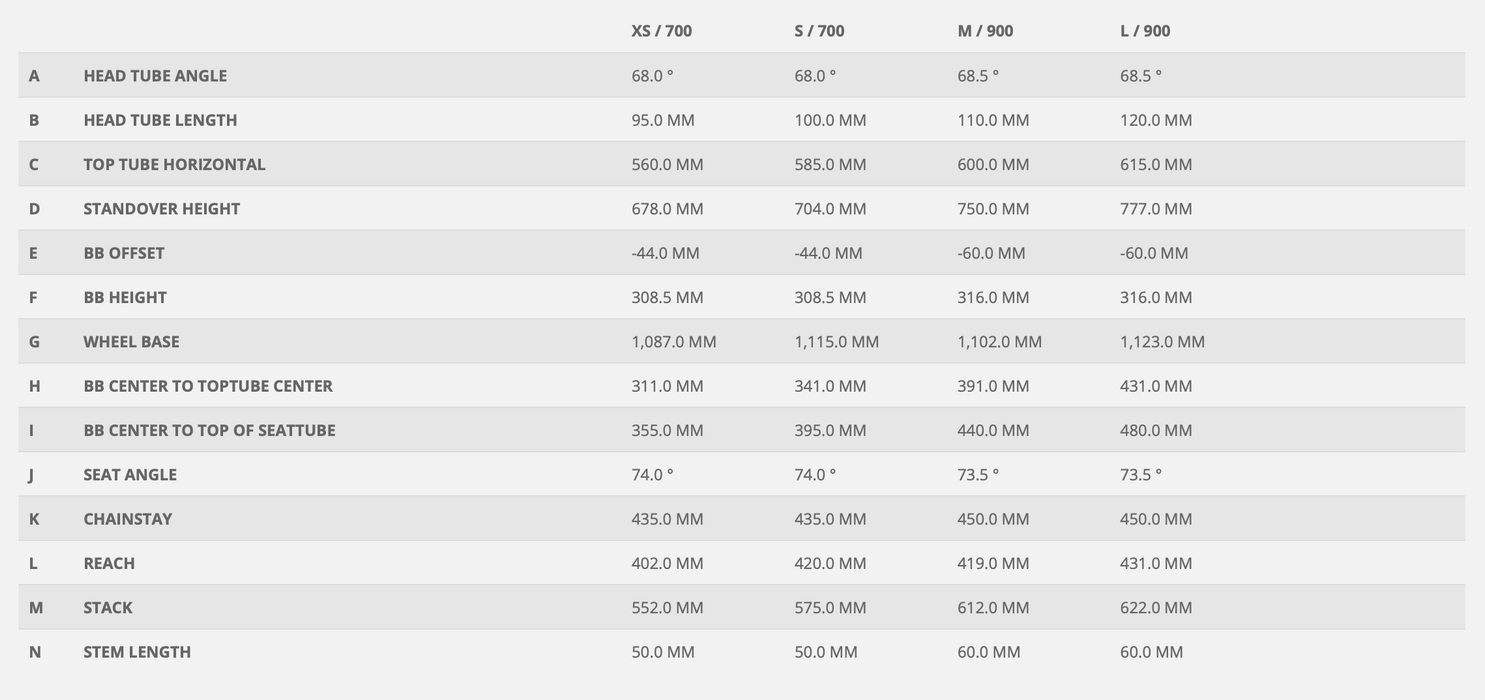Click the BB HEIGHT row label
This screenshot has width=1485, height=700.
125,297
